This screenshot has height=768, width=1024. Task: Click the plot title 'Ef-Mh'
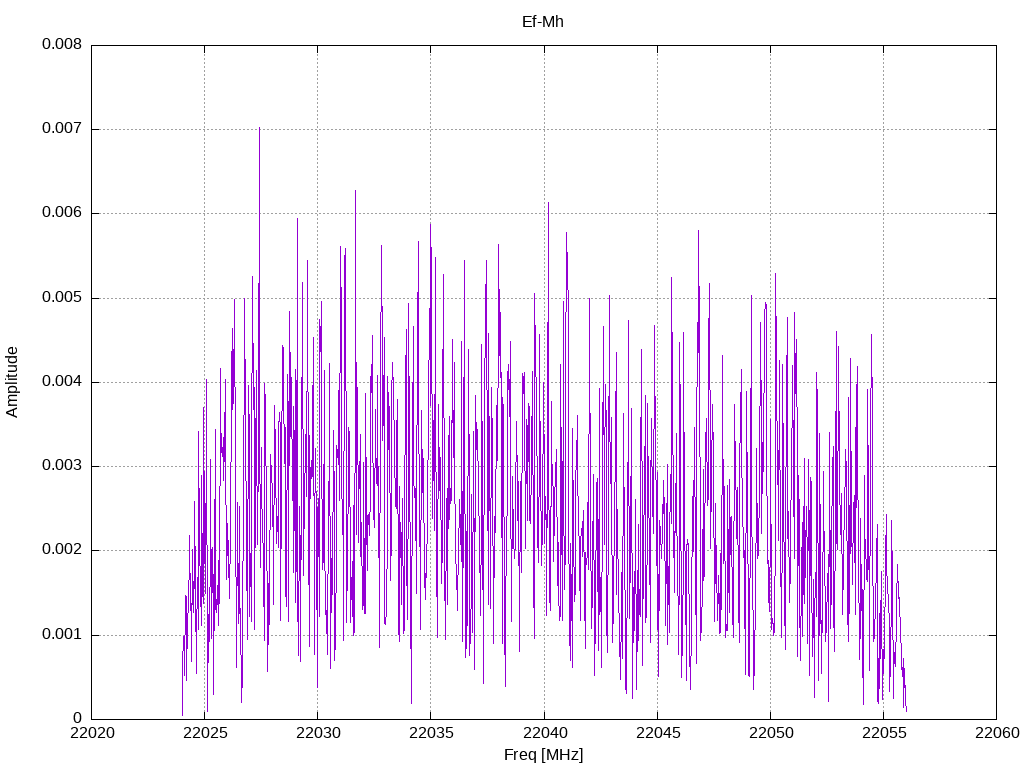[x=543, y=22]
